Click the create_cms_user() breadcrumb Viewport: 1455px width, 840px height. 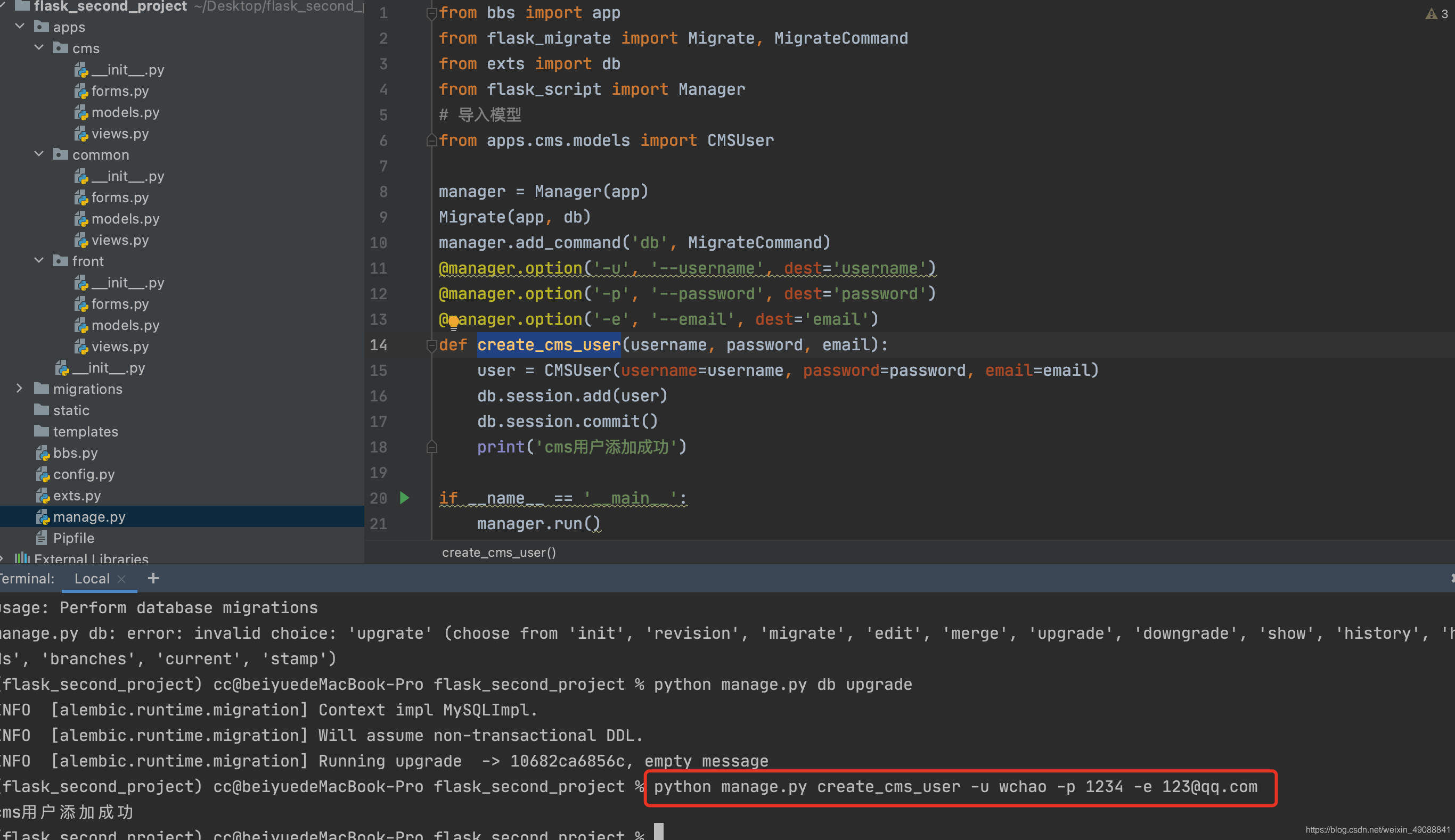click(498, 552)
